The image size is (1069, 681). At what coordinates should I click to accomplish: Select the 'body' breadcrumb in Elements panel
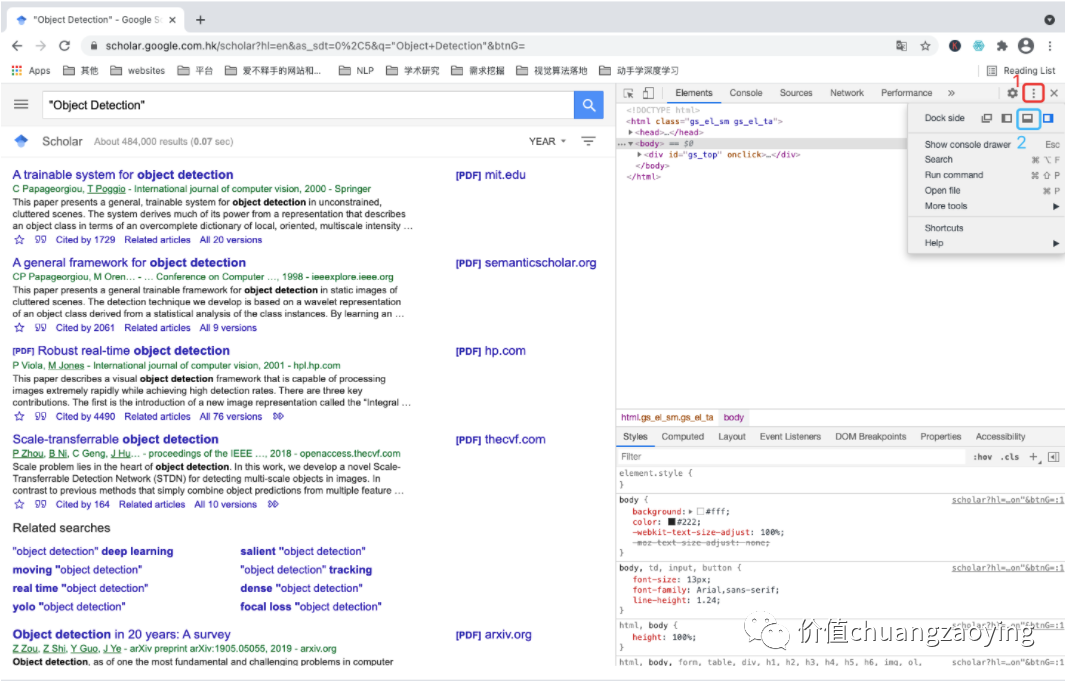click(734, 417)
